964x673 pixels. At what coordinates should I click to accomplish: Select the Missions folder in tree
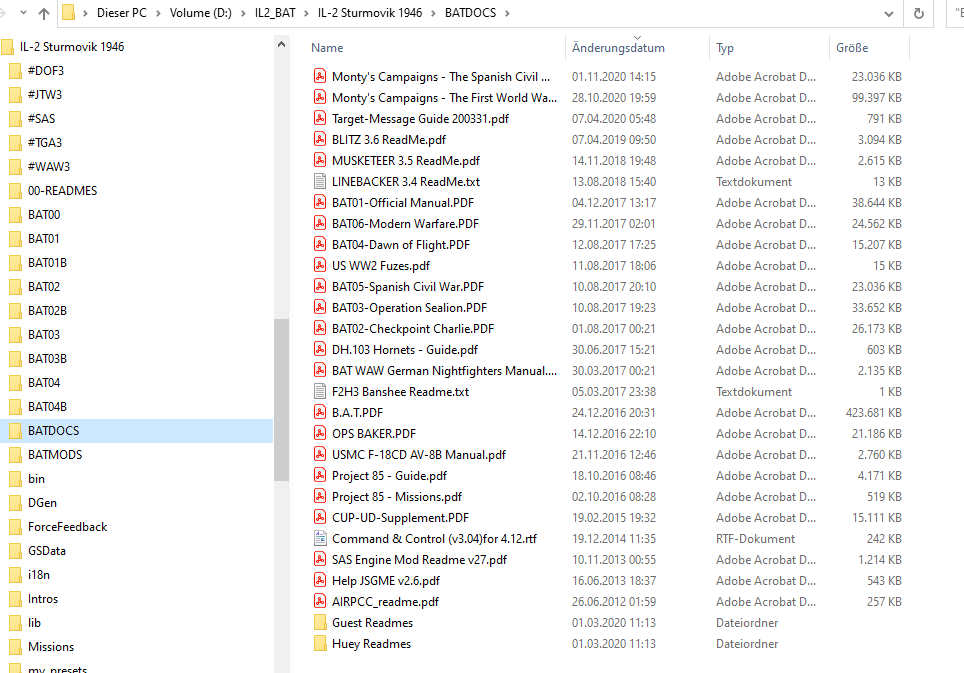(x=51, y=647)
